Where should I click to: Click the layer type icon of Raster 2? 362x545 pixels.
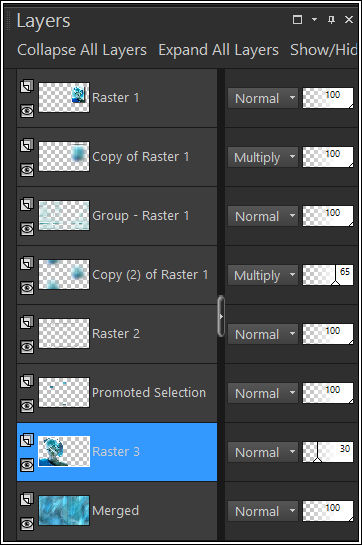[27, 322]
